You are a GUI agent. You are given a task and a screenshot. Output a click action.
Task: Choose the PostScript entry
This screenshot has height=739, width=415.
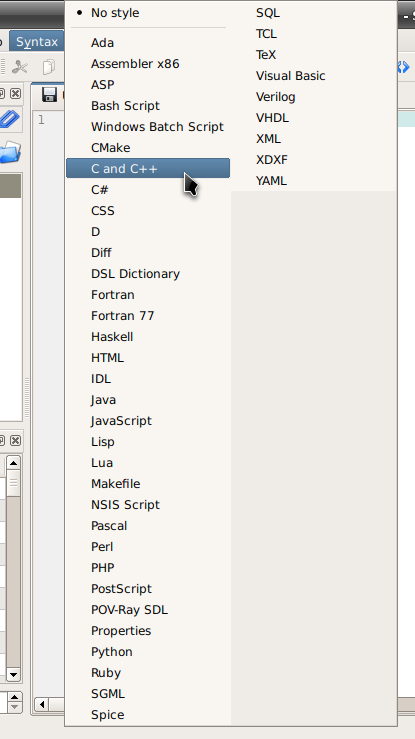point(148,589)
